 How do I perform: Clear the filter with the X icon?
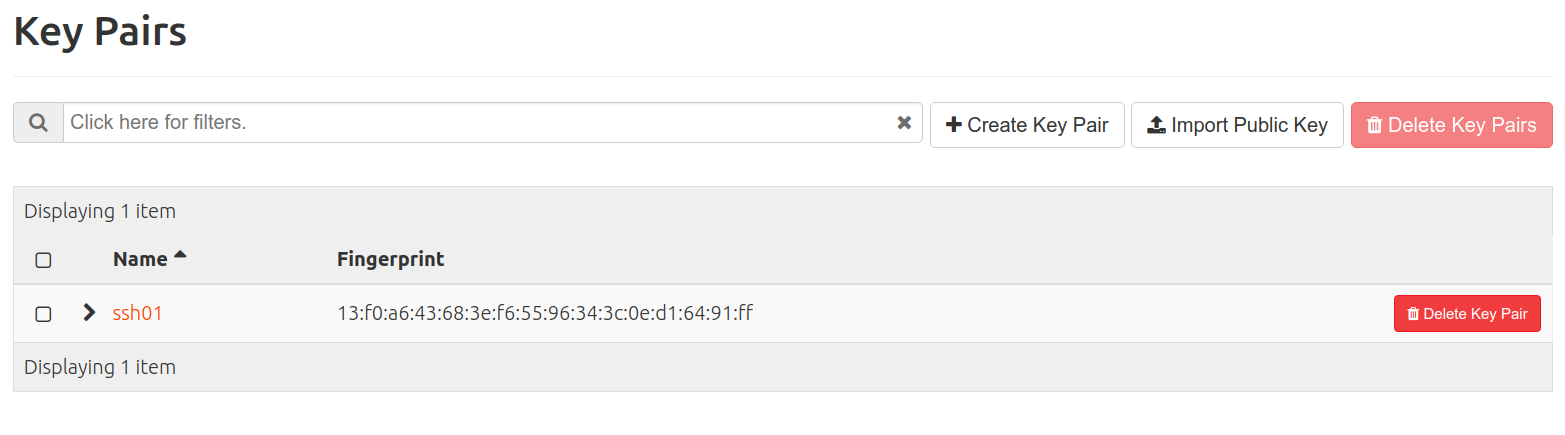904,123
